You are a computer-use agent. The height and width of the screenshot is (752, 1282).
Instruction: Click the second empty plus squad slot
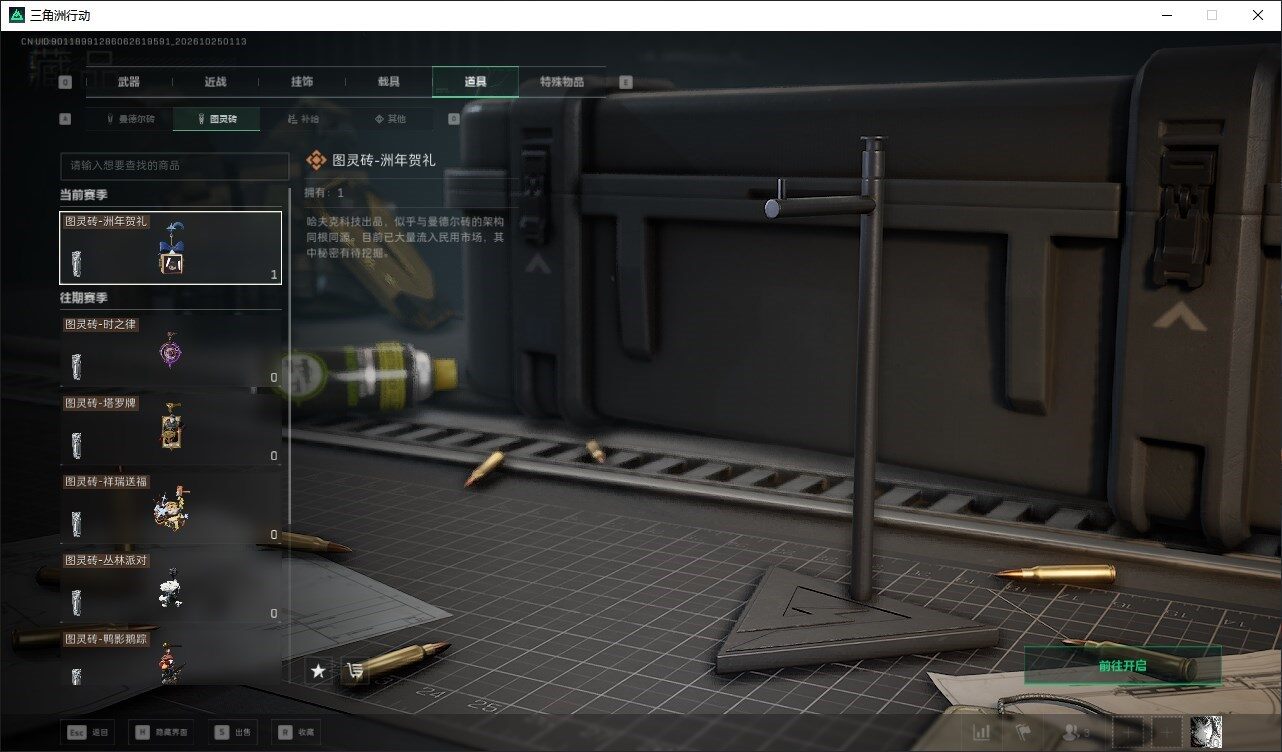(1167, 732)
